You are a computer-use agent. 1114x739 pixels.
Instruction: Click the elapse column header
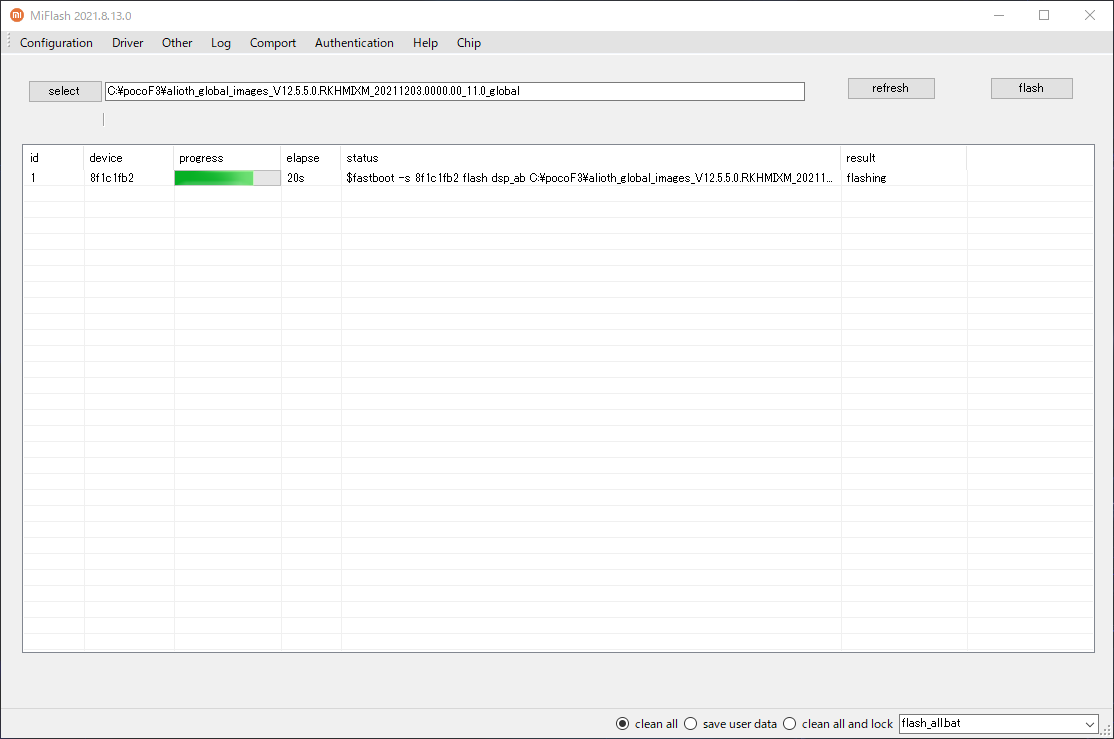(x=311, y=158)
